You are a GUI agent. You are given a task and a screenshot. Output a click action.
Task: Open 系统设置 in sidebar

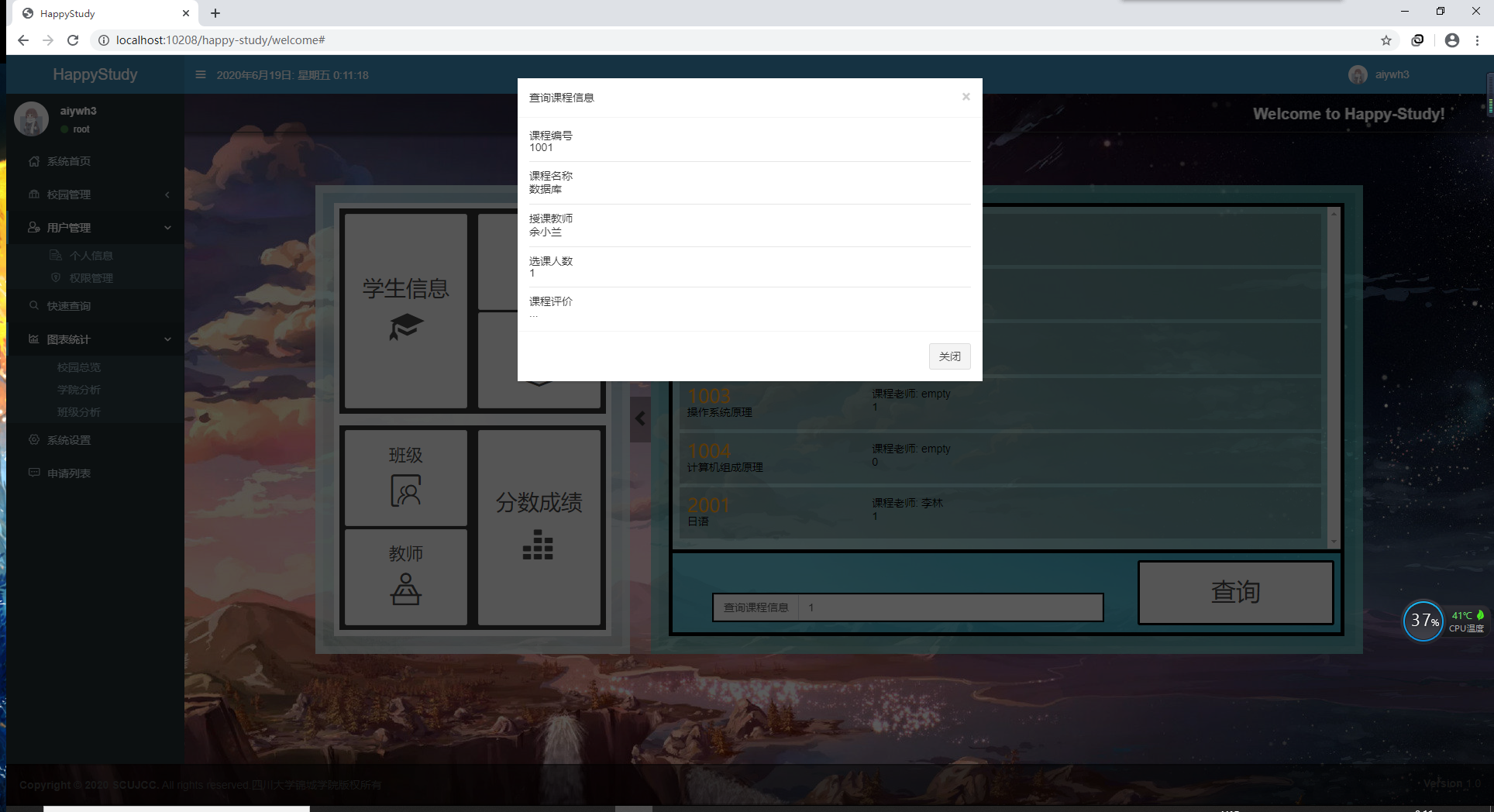pos(69,440)
